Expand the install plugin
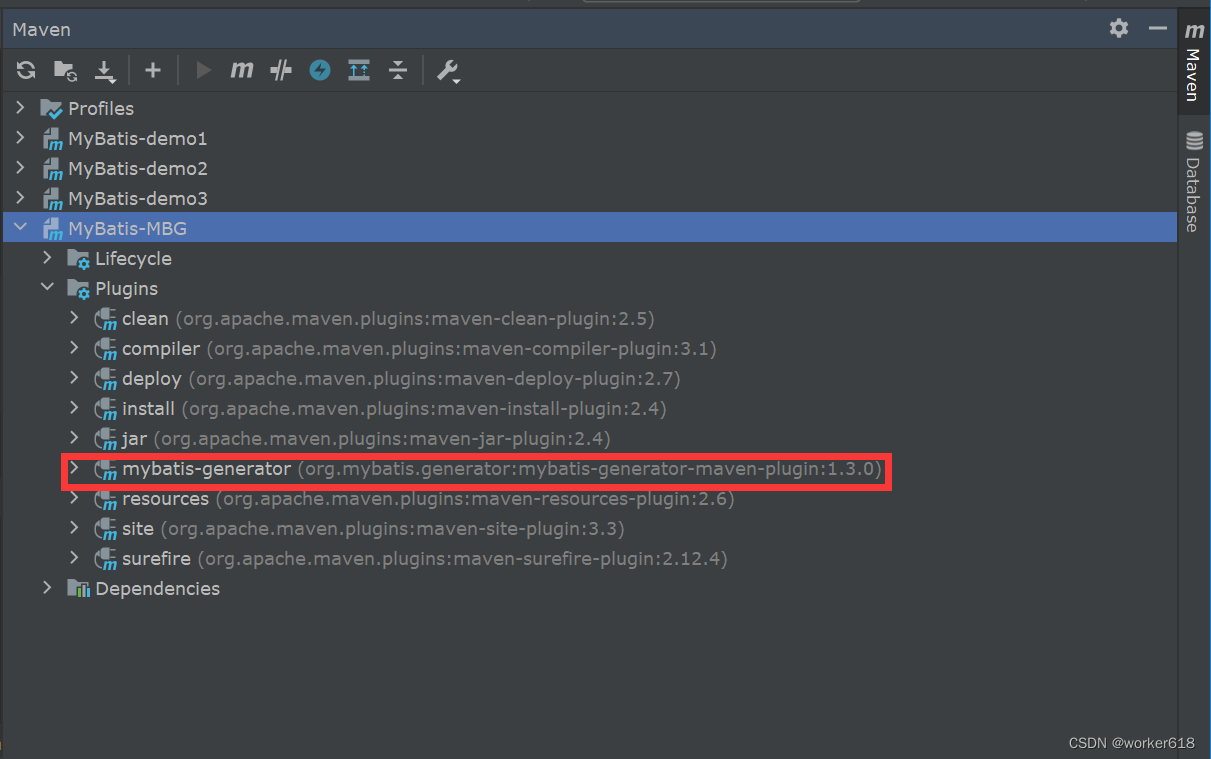Viewport: 1211px width, 759px height. point(74,408)
